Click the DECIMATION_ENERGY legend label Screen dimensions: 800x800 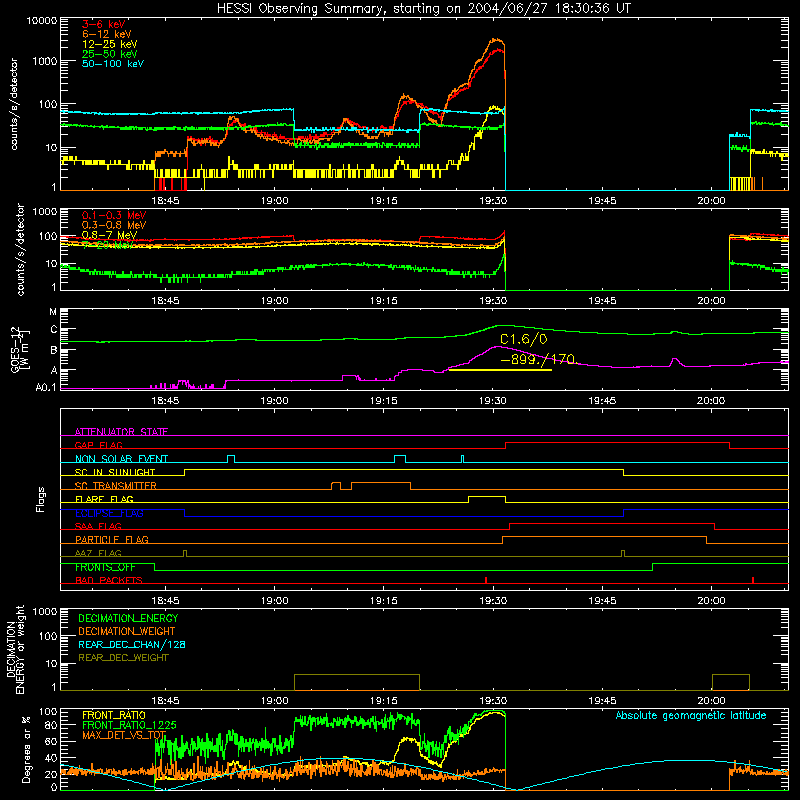point(128,618)
